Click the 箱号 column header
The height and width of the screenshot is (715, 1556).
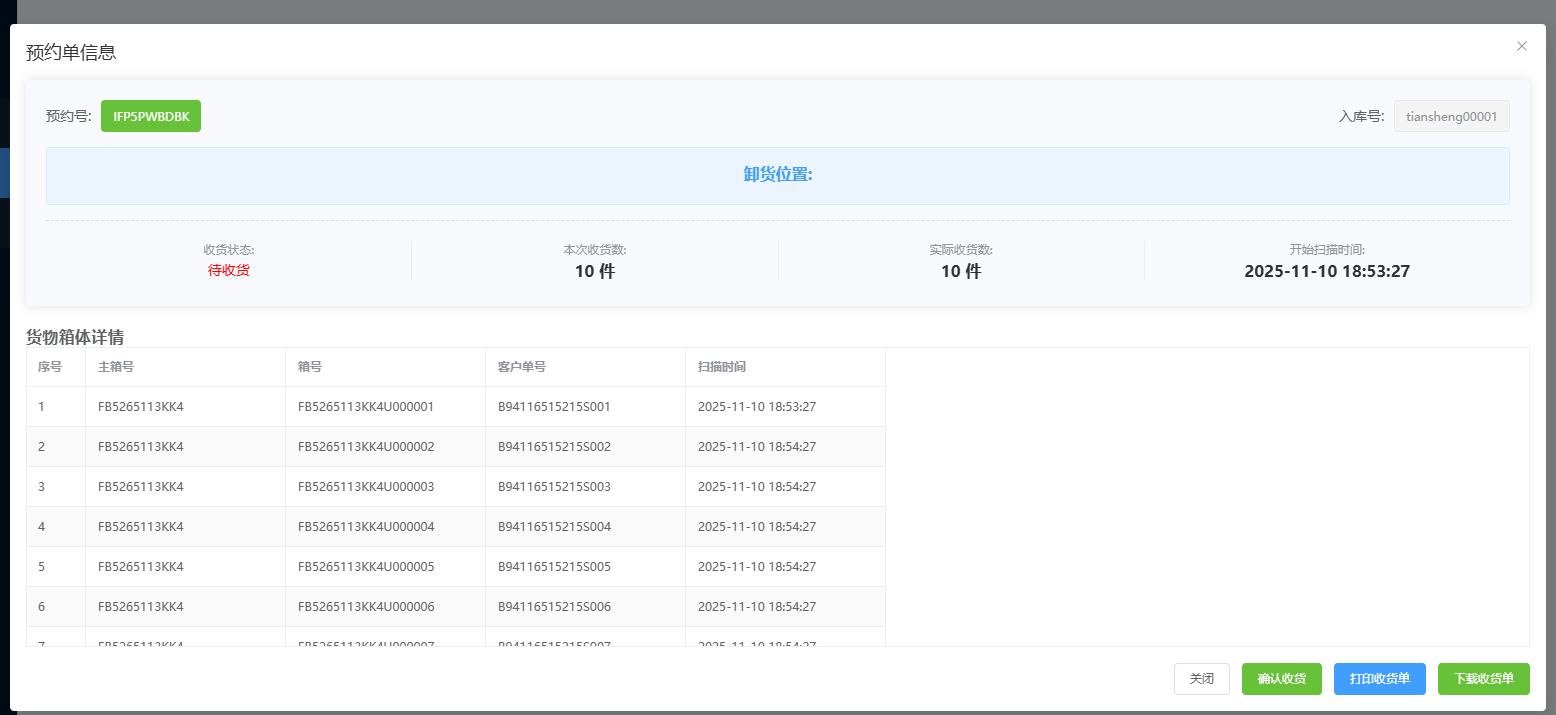[310, 367]
